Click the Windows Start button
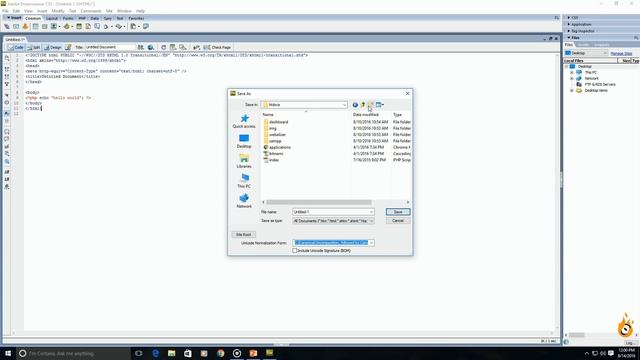The width and height of the screenshot is (640, 360). coord(8,353)
